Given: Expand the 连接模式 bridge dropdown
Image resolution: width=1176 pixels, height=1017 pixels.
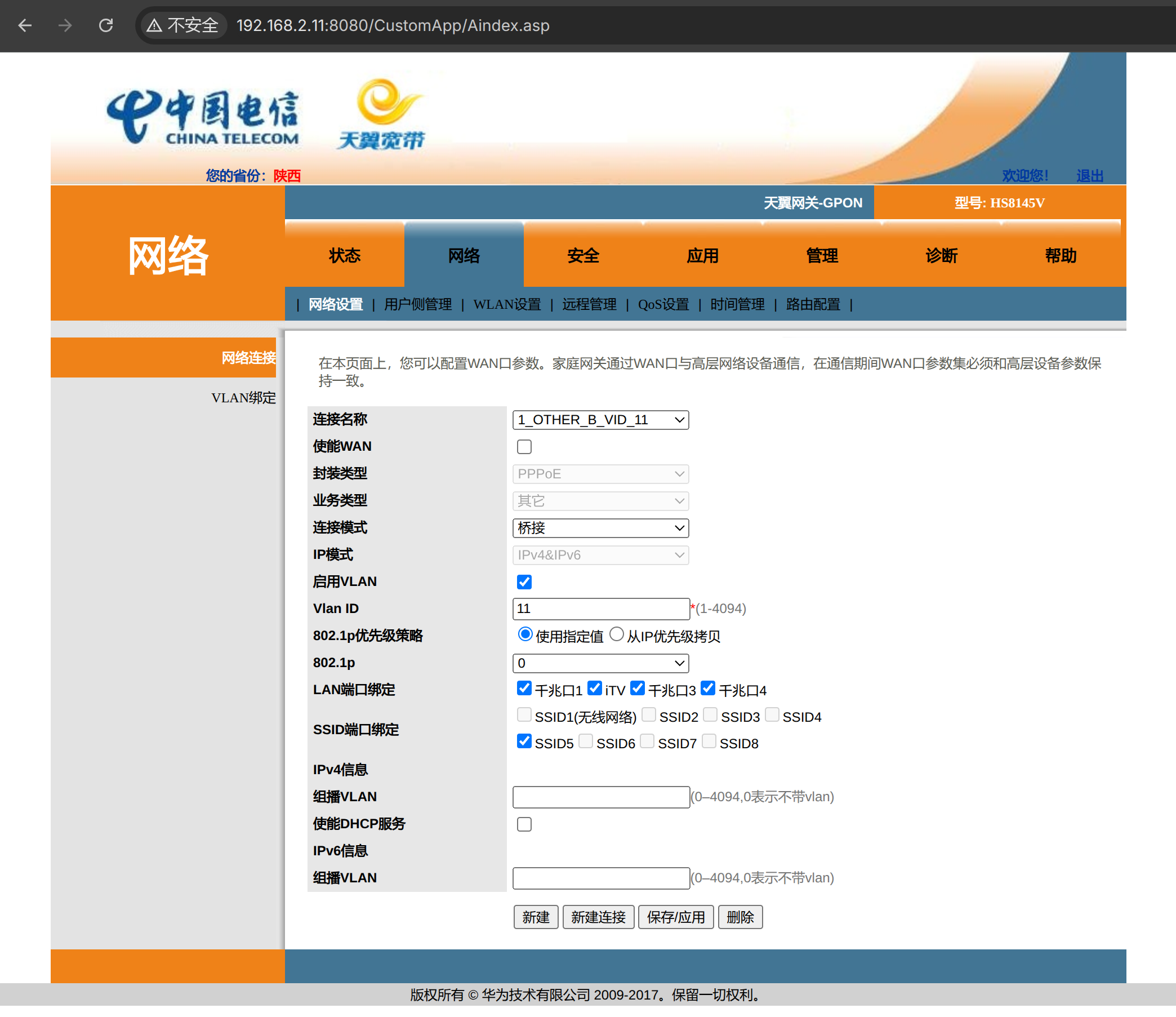Looking at the screenshot, I should tap(600, 528).
